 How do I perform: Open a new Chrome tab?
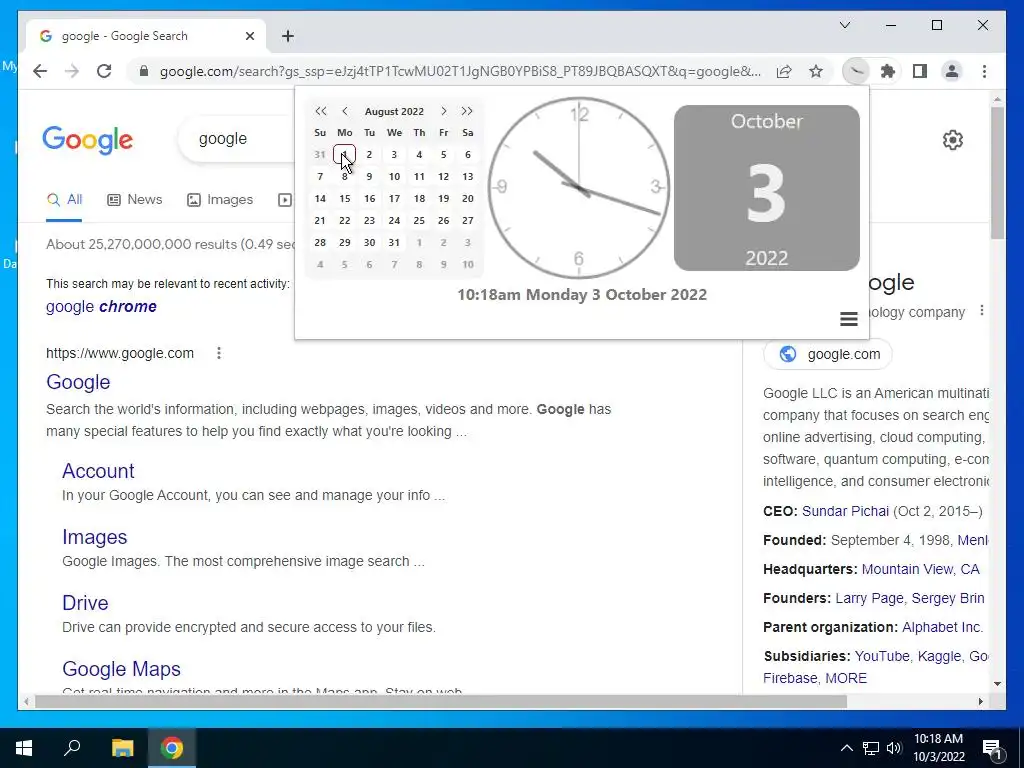pos(288,36)
